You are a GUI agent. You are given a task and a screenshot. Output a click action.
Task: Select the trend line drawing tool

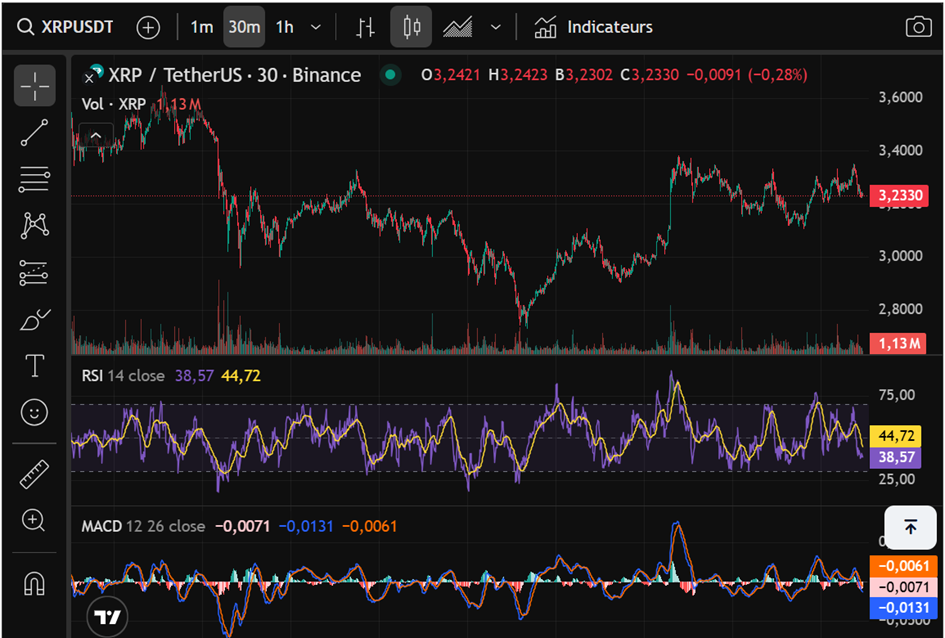click(x=34, y=133)
